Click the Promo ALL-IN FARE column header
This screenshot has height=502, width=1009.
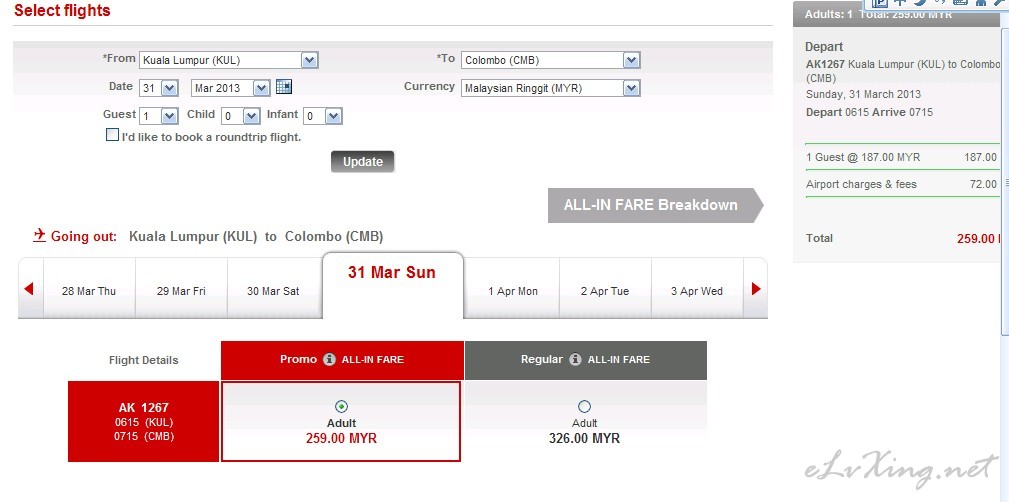342,360
